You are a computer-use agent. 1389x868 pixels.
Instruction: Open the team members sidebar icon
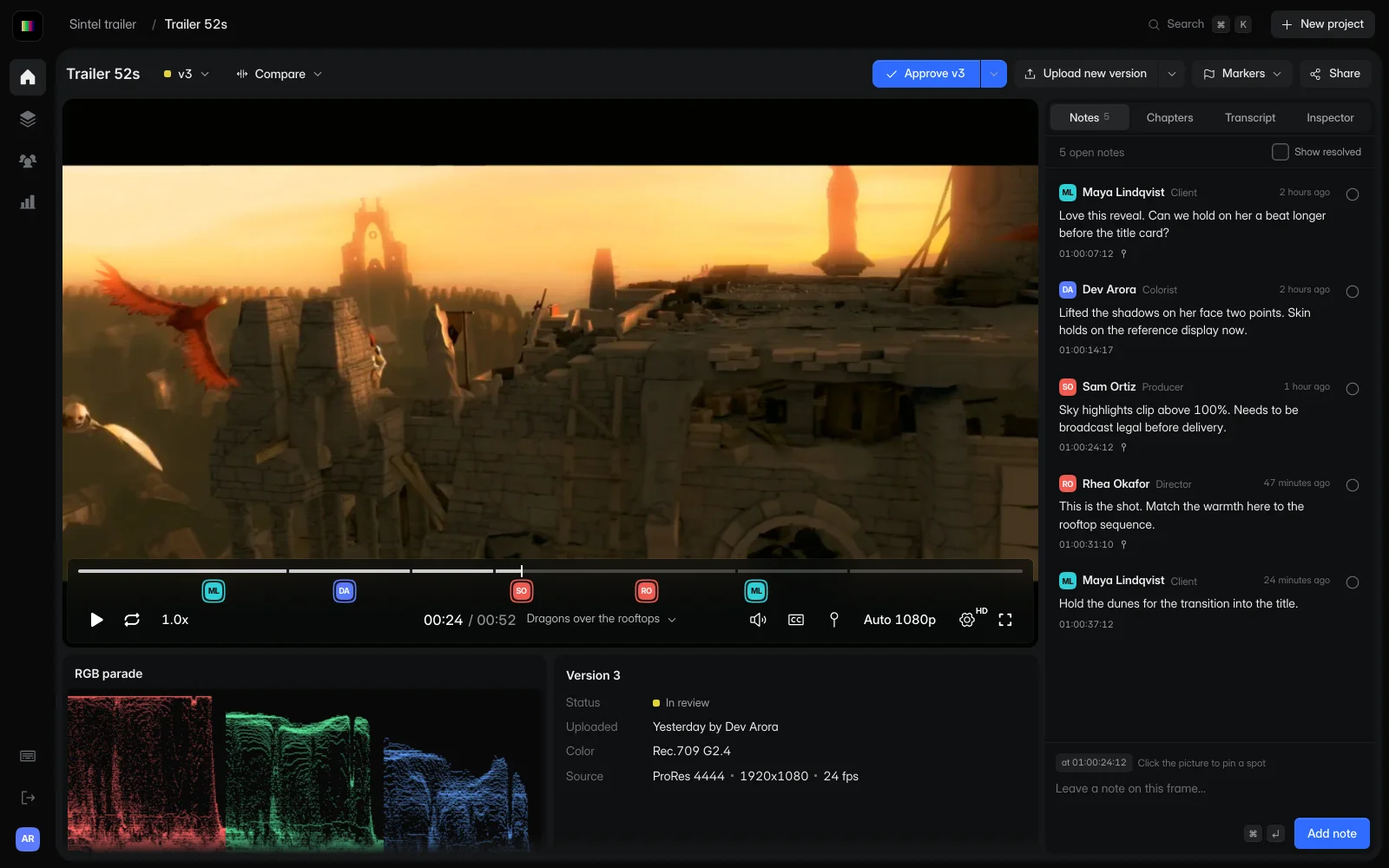28,161
